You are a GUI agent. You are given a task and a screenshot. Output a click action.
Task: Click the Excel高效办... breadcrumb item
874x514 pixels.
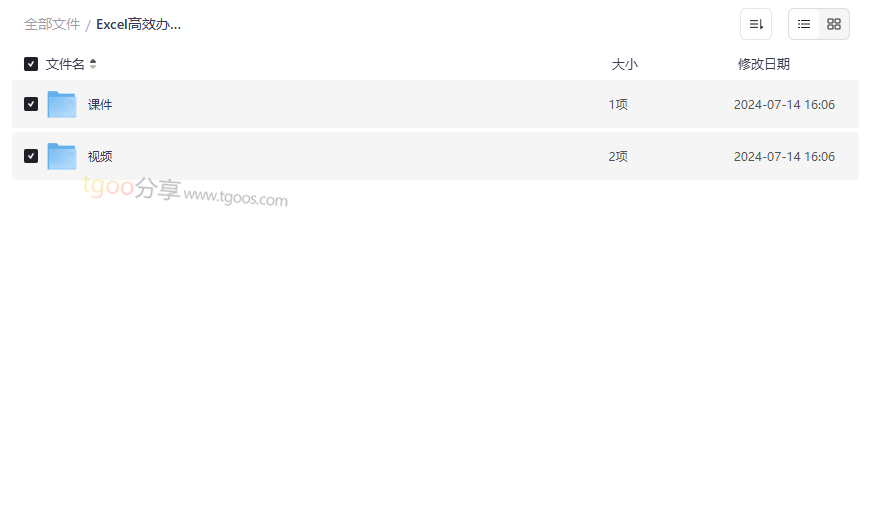tap(139, 24)
